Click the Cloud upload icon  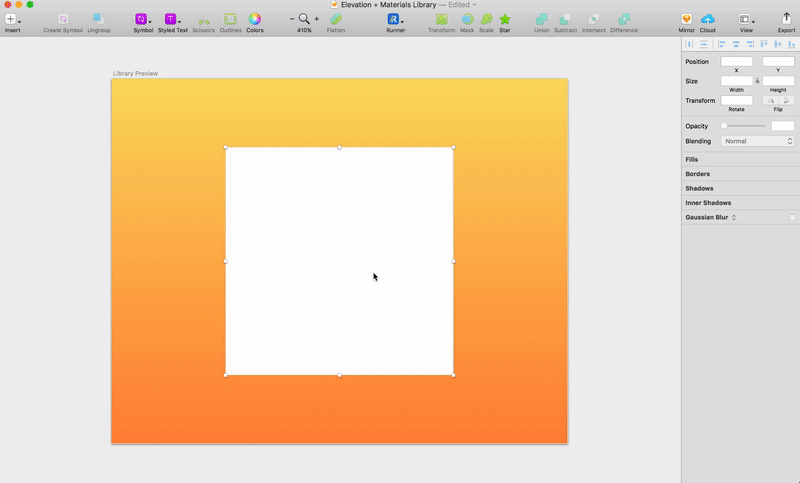point(708,19)
